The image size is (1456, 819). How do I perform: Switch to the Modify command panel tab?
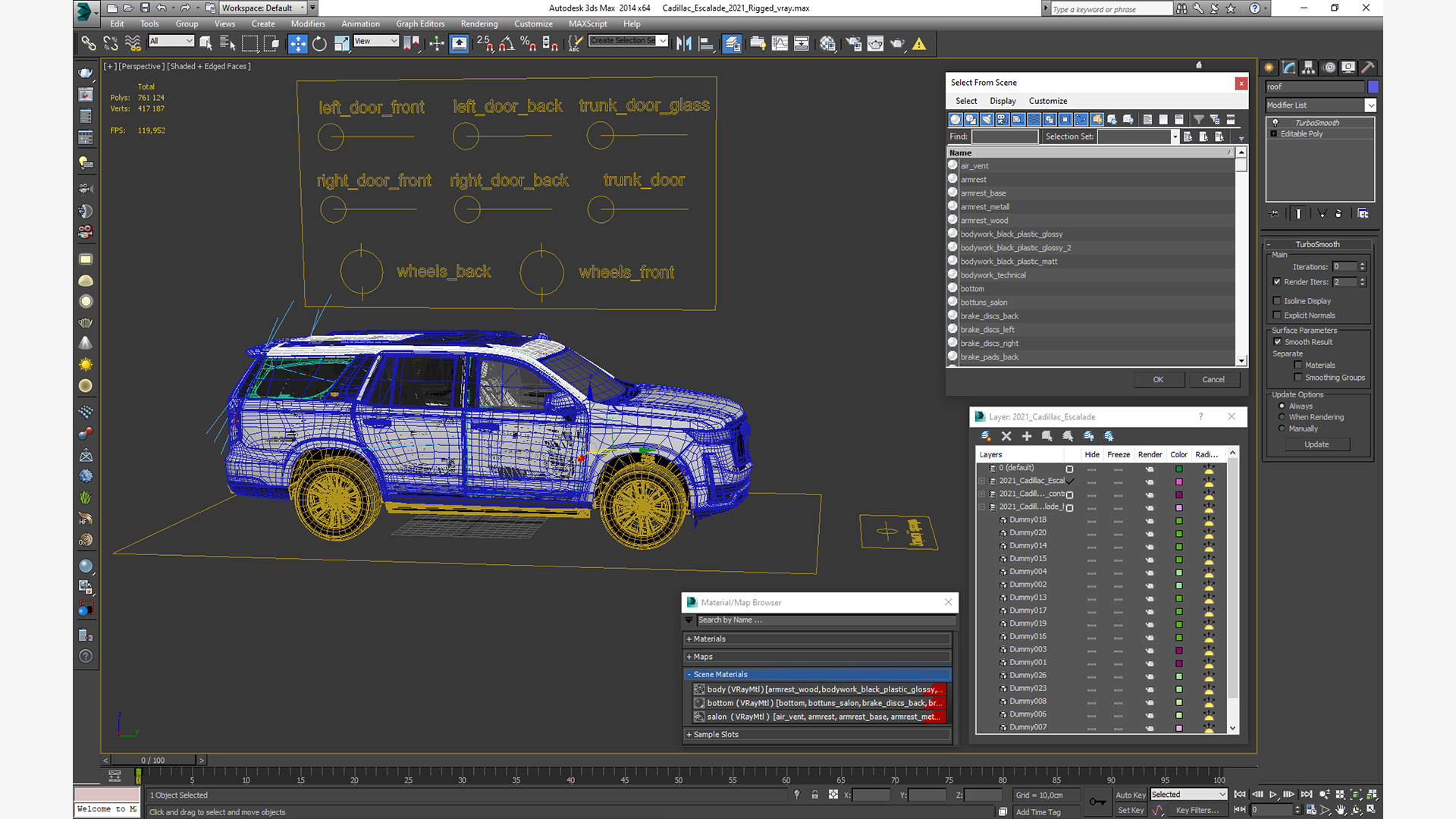[1288, 67]
